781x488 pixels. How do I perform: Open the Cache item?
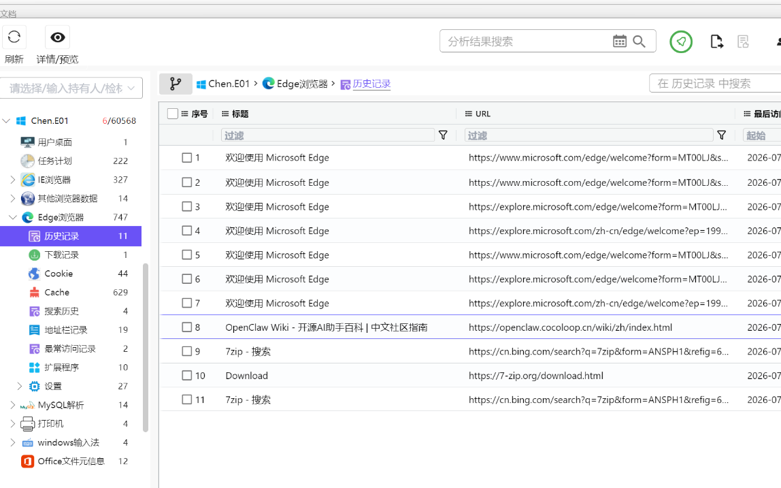pyautogui.click(x=56, y=292)
